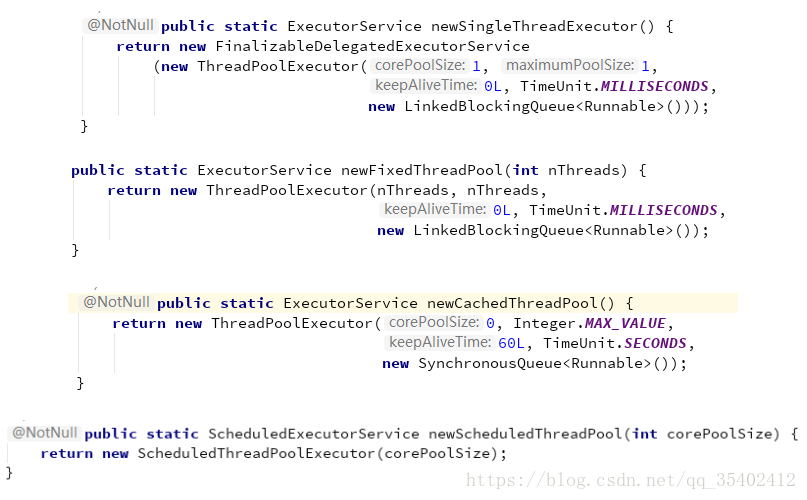The width and height of the screenshot is (807, 500).
Task: Click the maximumPoolSize parameter hint
Action: pos(570,65)
